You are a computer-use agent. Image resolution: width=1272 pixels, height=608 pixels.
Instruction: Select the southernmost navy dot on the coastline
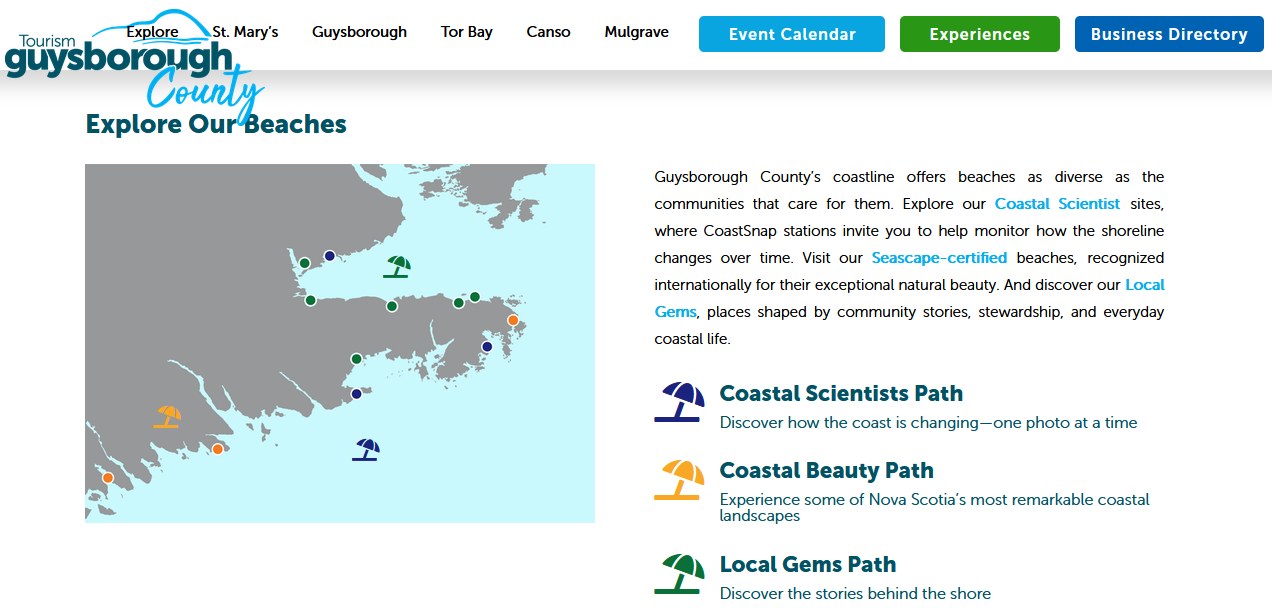tap(356, 394)
